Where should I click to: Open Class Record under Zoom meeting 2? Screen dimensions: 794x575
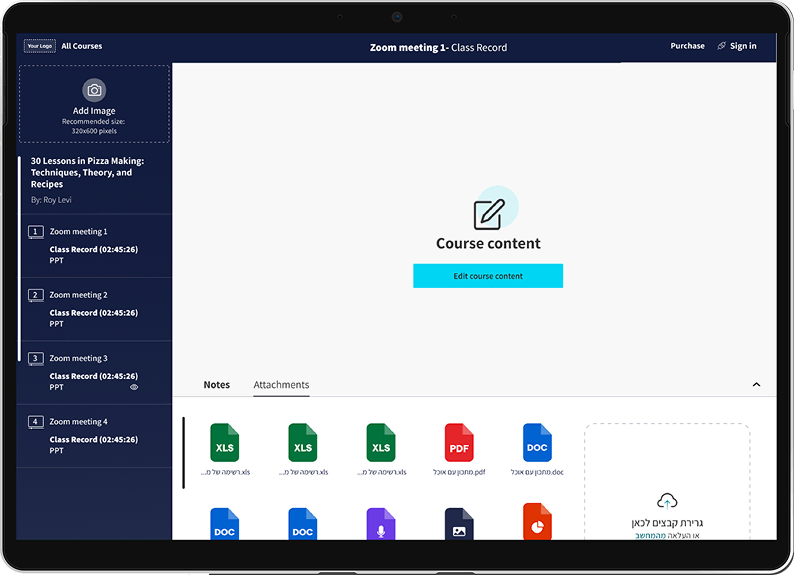pyautogui.click(x=94, y=313)
